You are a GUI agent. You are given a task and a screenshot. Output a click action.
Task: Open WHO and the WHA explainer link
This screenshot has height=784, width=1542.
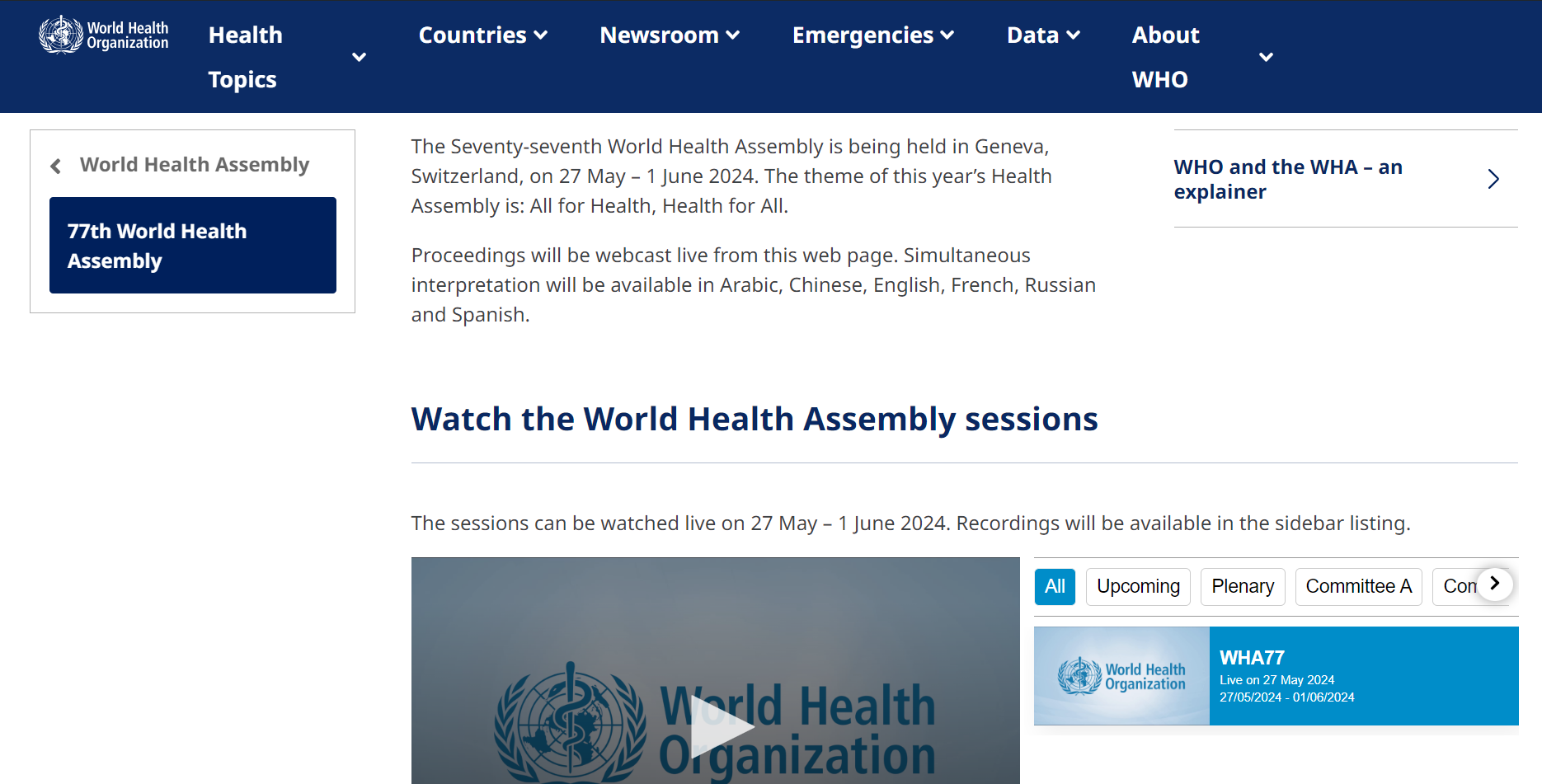point(1288,179)
